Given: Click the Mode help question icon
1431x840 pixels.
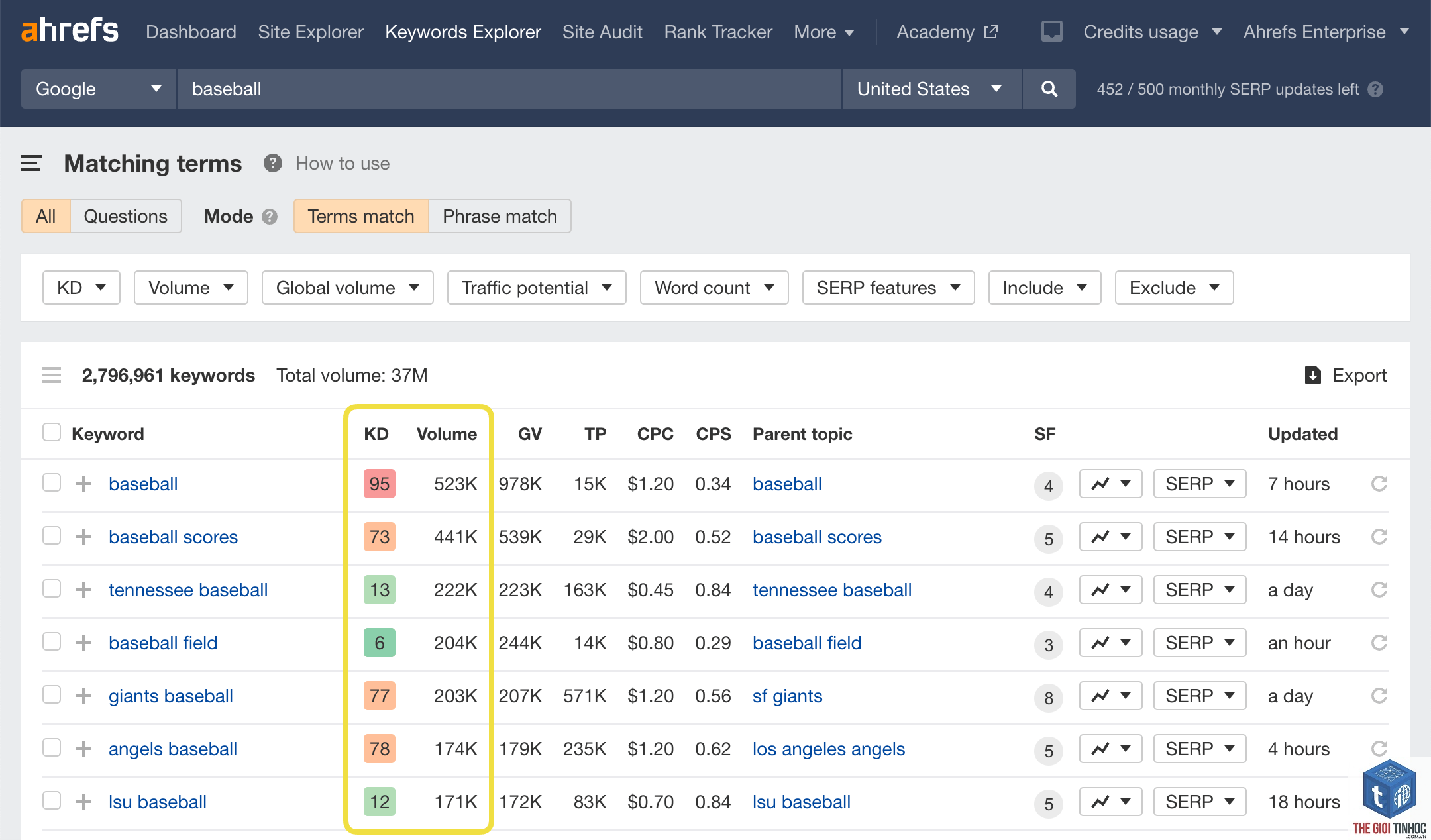Looking at the screenshot, I should click(269, 217).
